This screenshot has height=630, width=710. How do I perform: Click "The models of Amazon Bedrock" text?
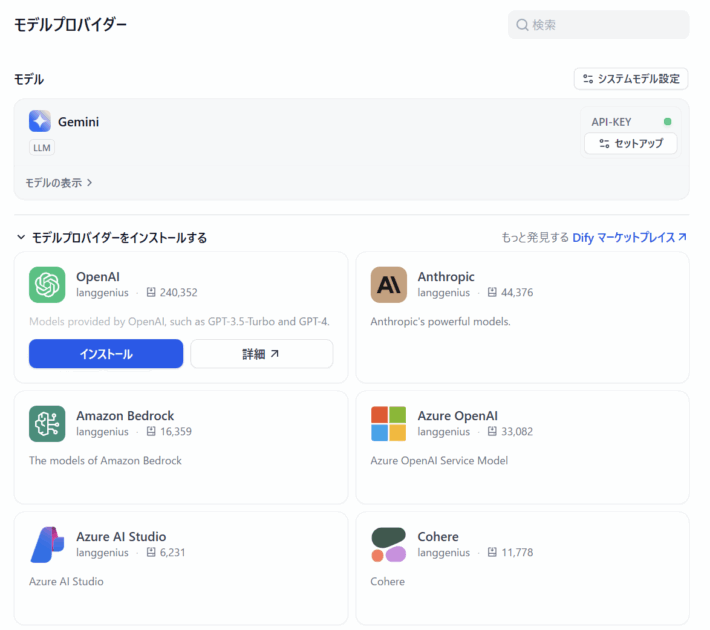105,461
